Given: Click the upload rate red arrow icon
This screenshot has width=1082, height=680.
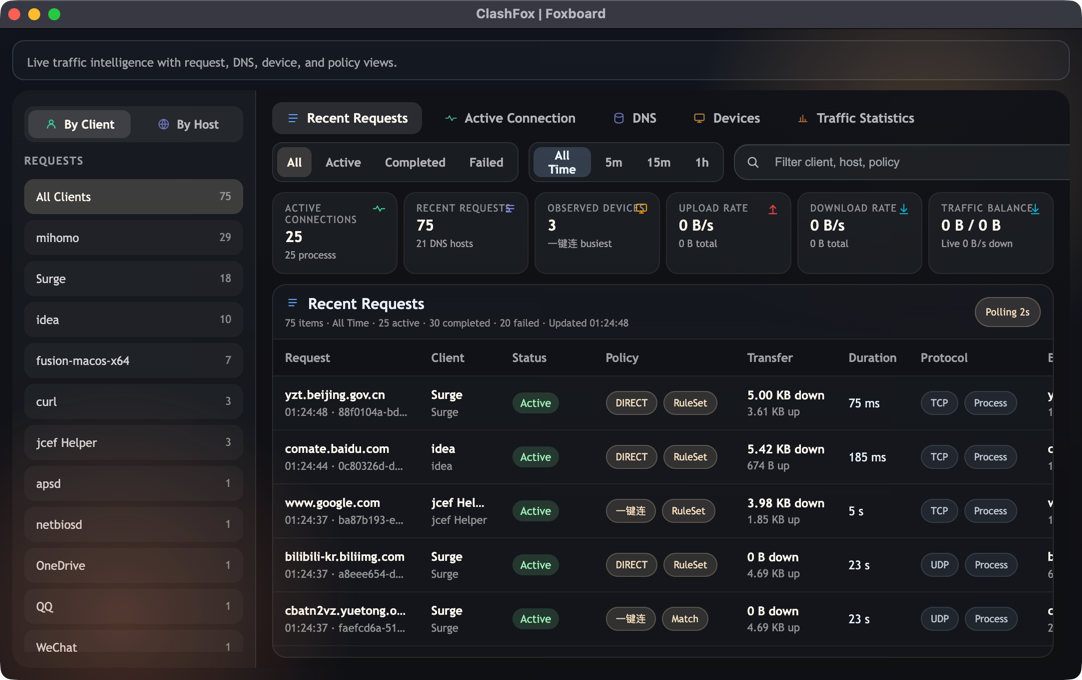Looking at the screenshot, I should click(x=771, y=208).
